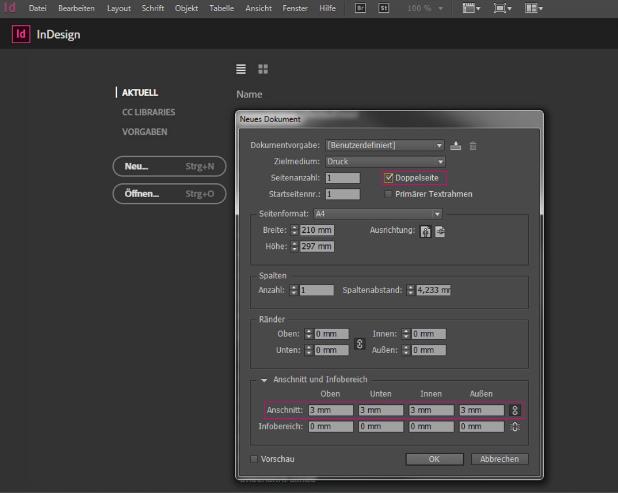Open the Layout menu
This screenshot has width=618, height=493.
(119, 8)
